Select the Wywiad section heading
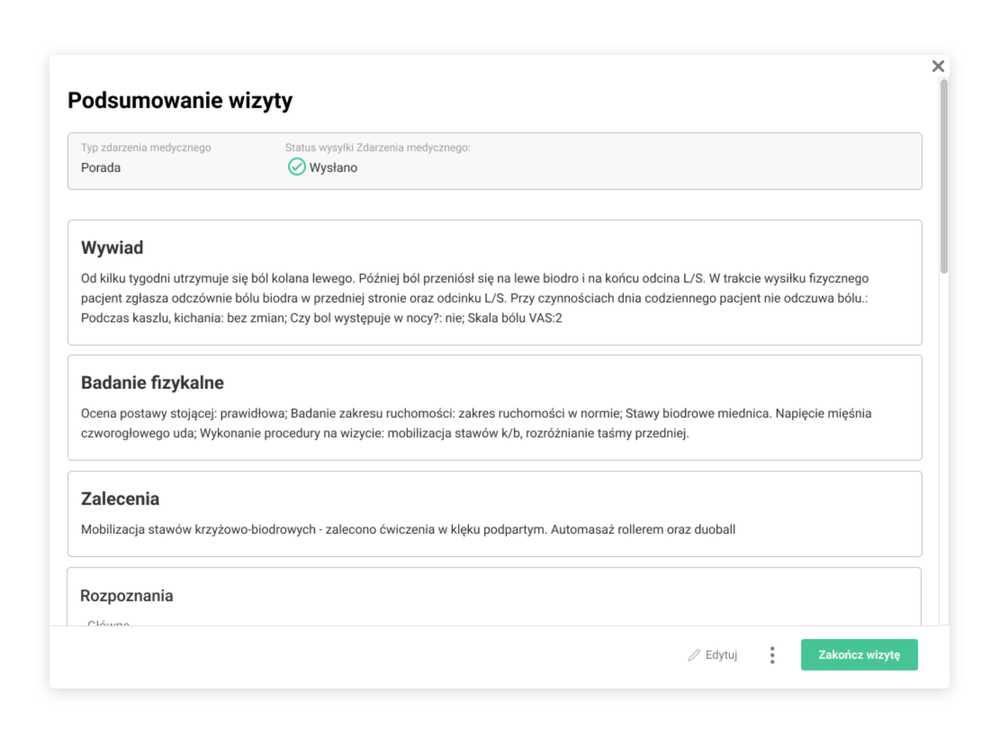Viewport: 1000px width, 756px height. [x=112, y=248]
